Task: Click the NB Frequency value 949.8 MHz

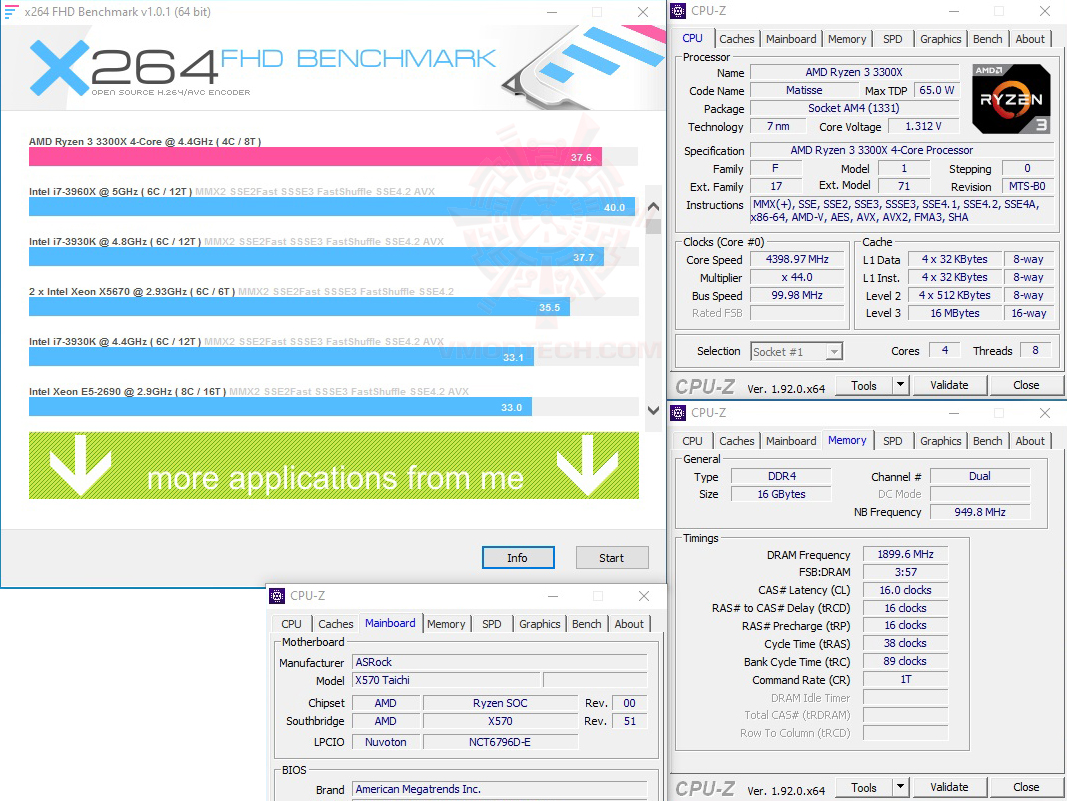Action: tap(980, 512)
